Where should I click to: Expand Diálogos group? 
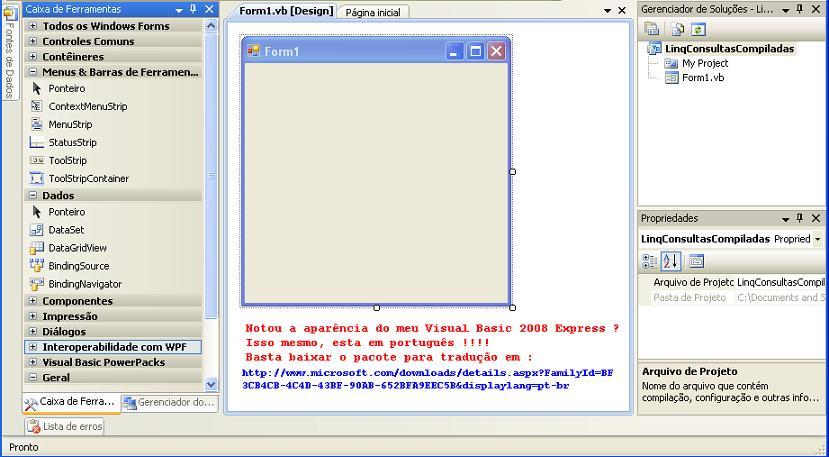(33, 331)
